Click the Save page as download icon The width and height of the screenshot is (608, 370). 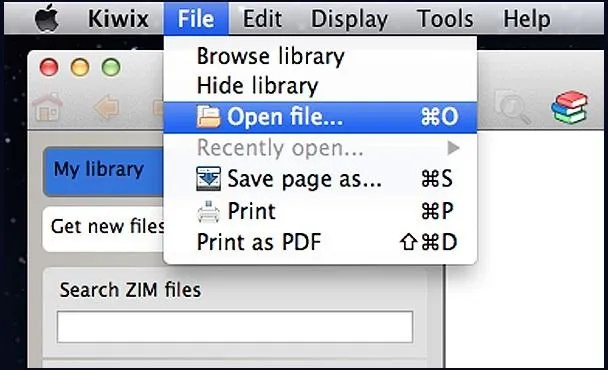[208, 179]
